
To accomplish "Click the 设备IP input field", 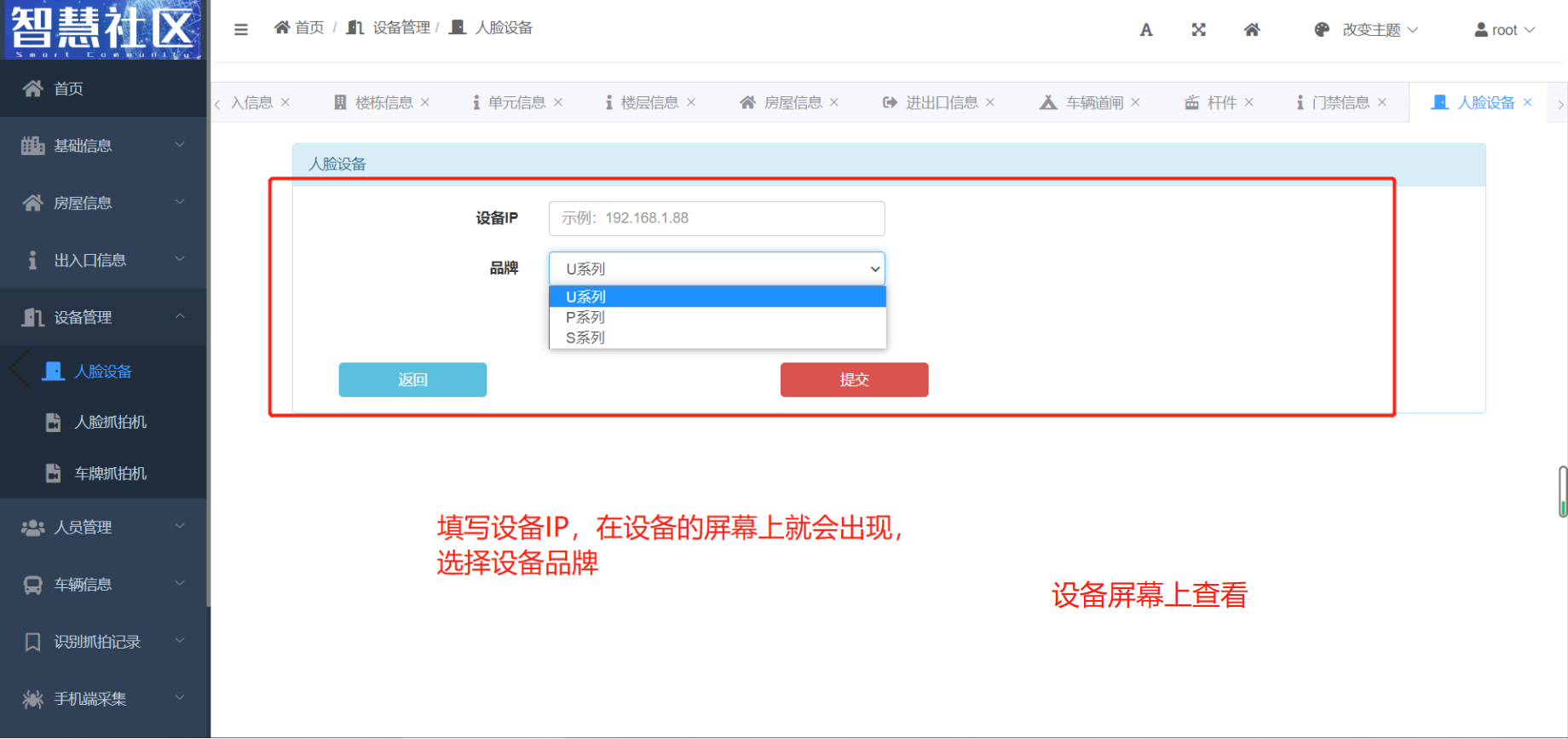I will coord(717,218).
